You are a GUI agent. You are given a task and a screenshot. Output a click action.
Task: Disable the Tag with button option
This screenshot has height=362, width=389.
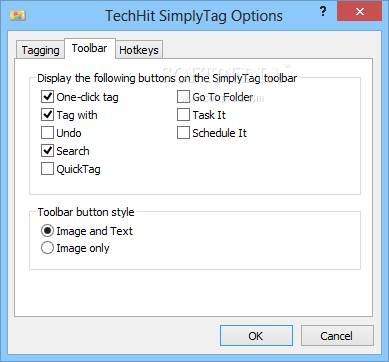(x=47, y=115)
